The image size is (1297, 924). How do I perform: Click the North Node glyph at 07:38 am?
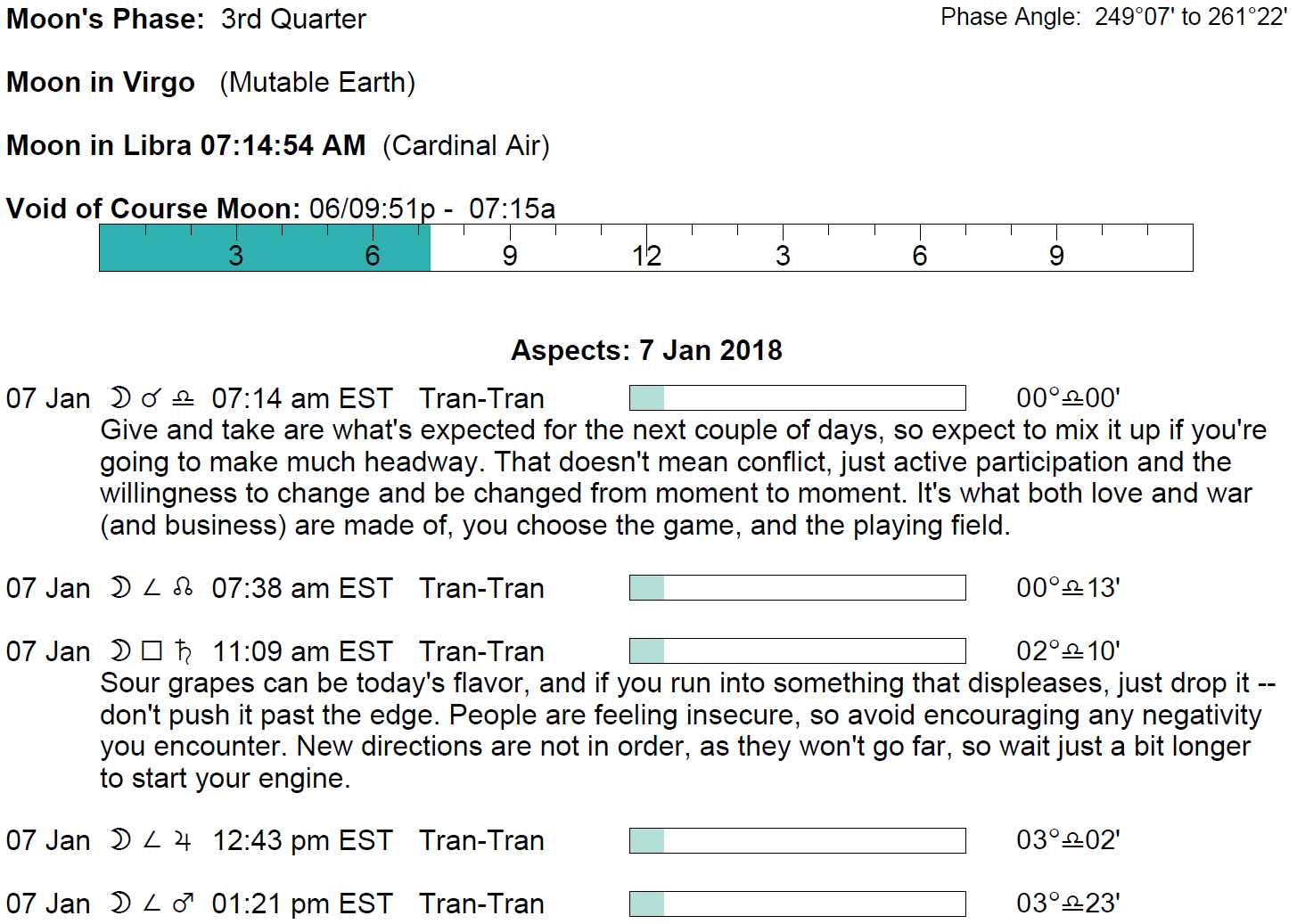[x=183, y=587]
